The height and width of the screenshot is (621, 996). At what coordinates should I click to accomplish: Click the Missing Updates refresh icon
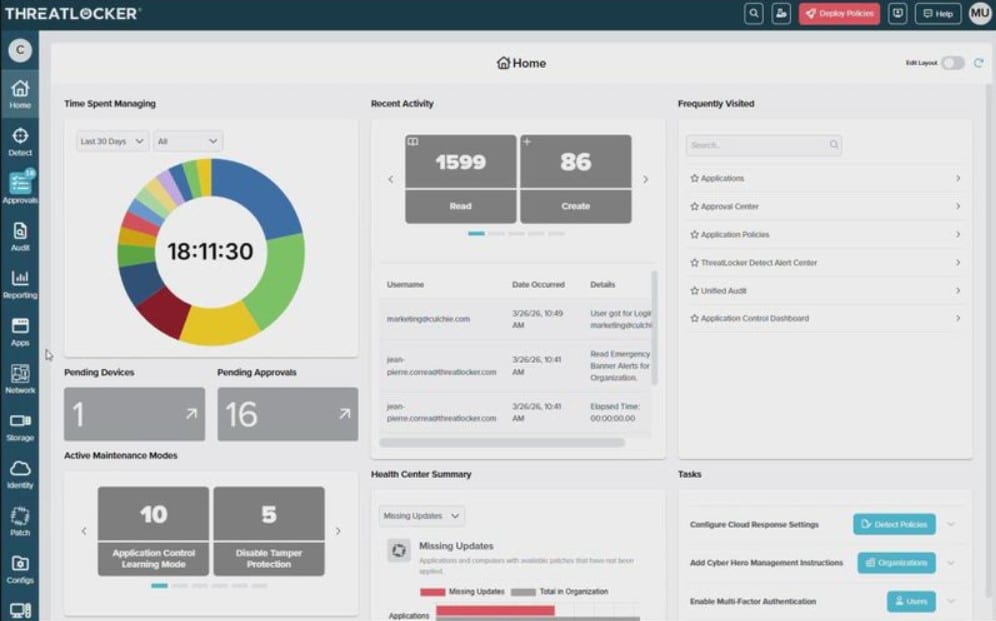399,550
